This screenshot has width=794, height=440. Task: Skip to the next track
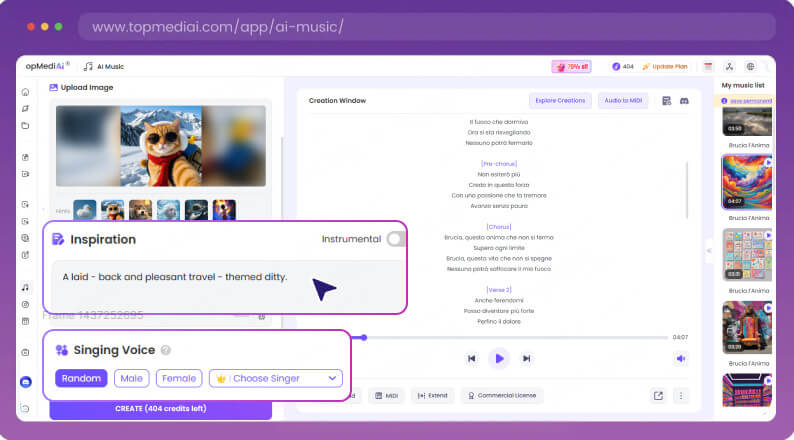[x=526, y=358]
